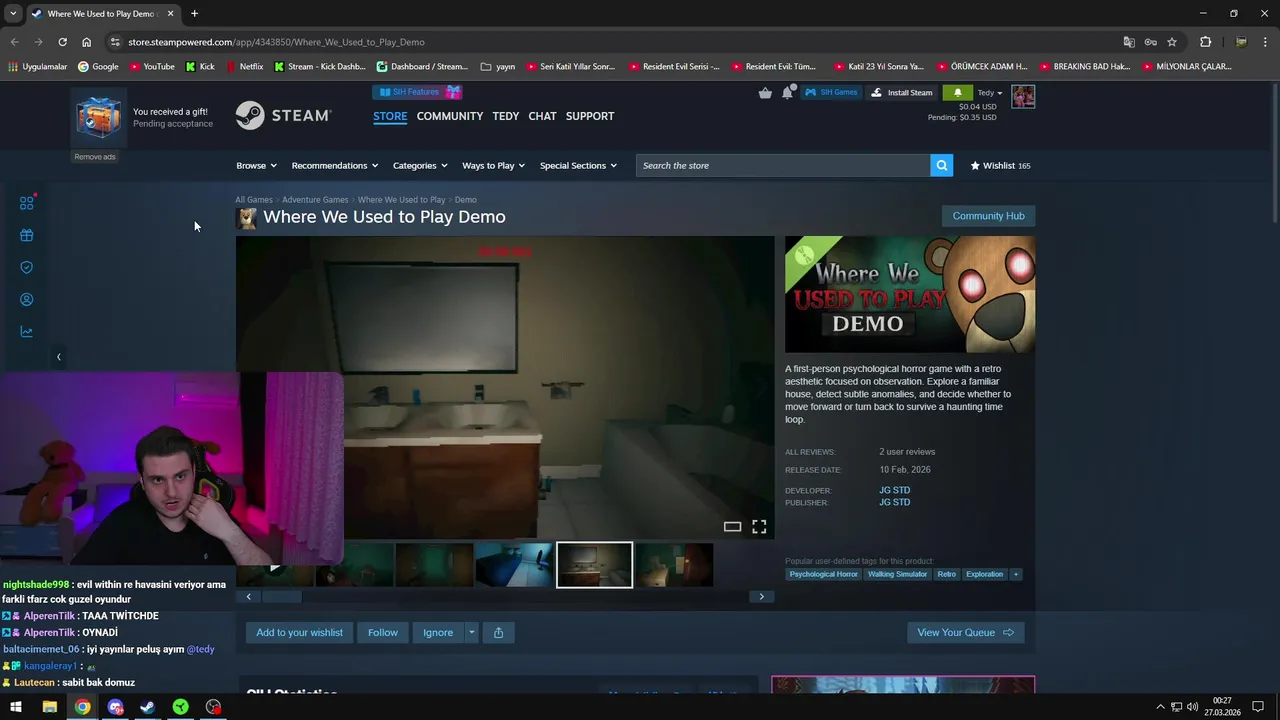The height and width of the screenshot is (720, 1280).
Task: Click the All Games breadcrumb
Action: (x=254, y=200)
